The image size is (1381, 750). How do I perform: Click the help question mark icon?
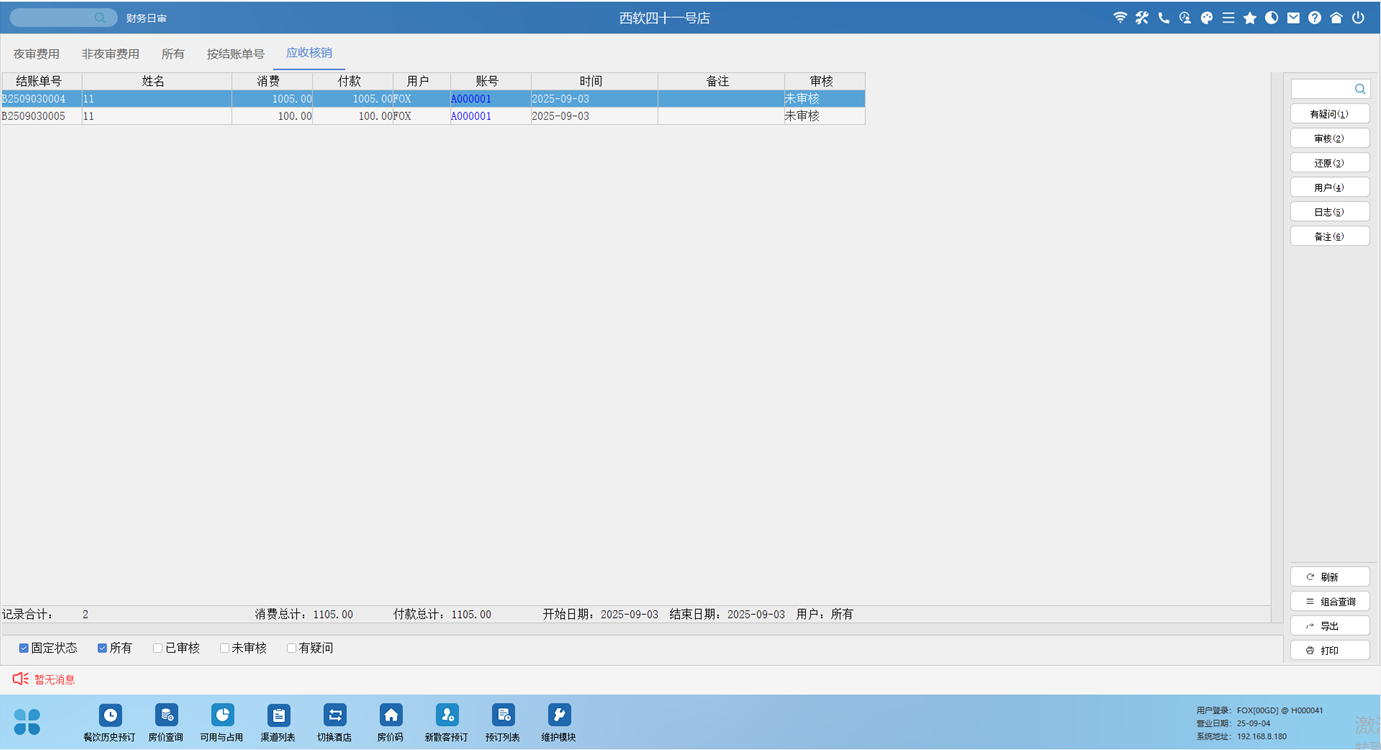1315,18
